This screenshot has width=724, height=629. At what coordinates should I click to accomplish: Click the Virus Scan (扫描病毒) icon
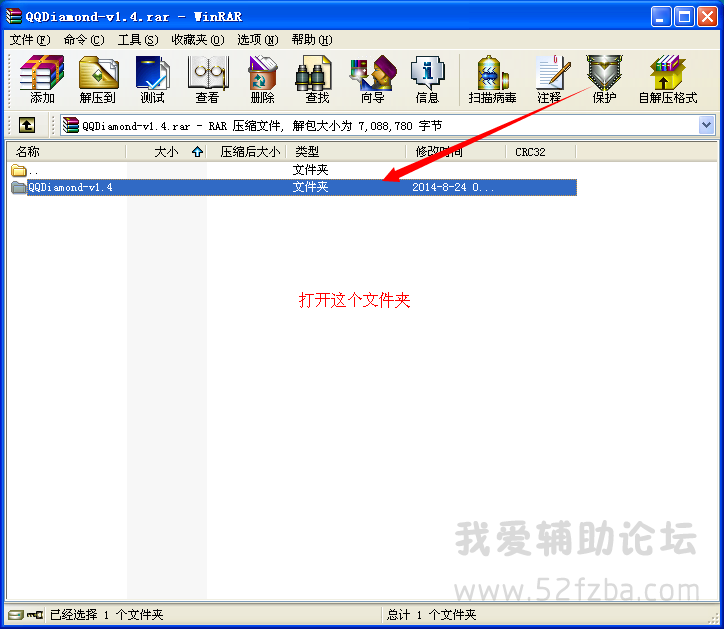[x=492, y=79]
